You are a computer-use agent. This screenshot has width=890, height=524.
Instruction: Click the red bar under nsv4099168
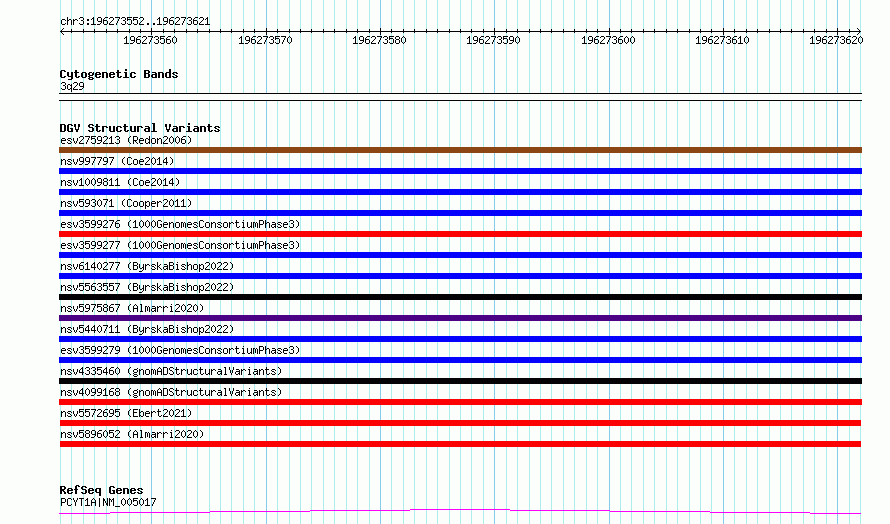pyautogui.click(x=460, y=402)
